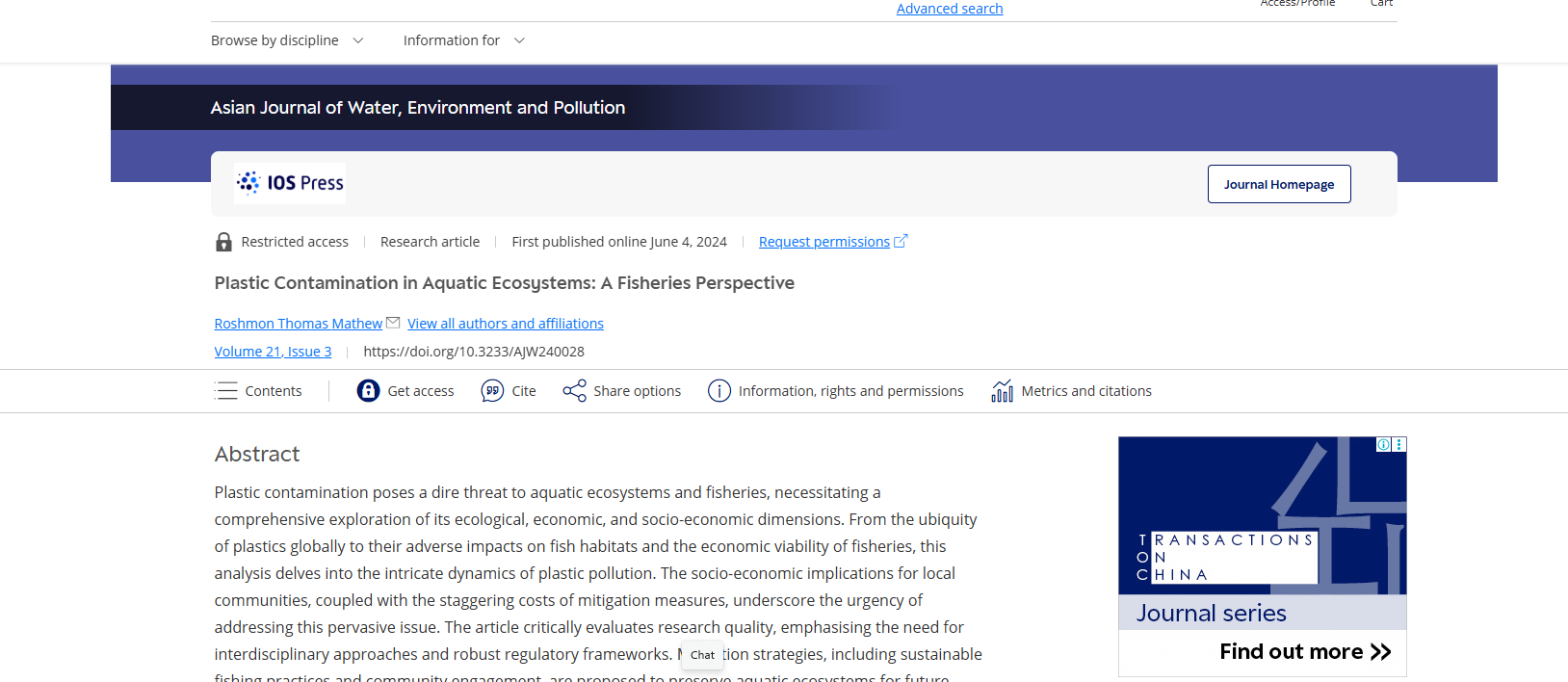Go to Volume 21, Issue 3
This screenshot has width=1568, height=682.
pos(273,352)
